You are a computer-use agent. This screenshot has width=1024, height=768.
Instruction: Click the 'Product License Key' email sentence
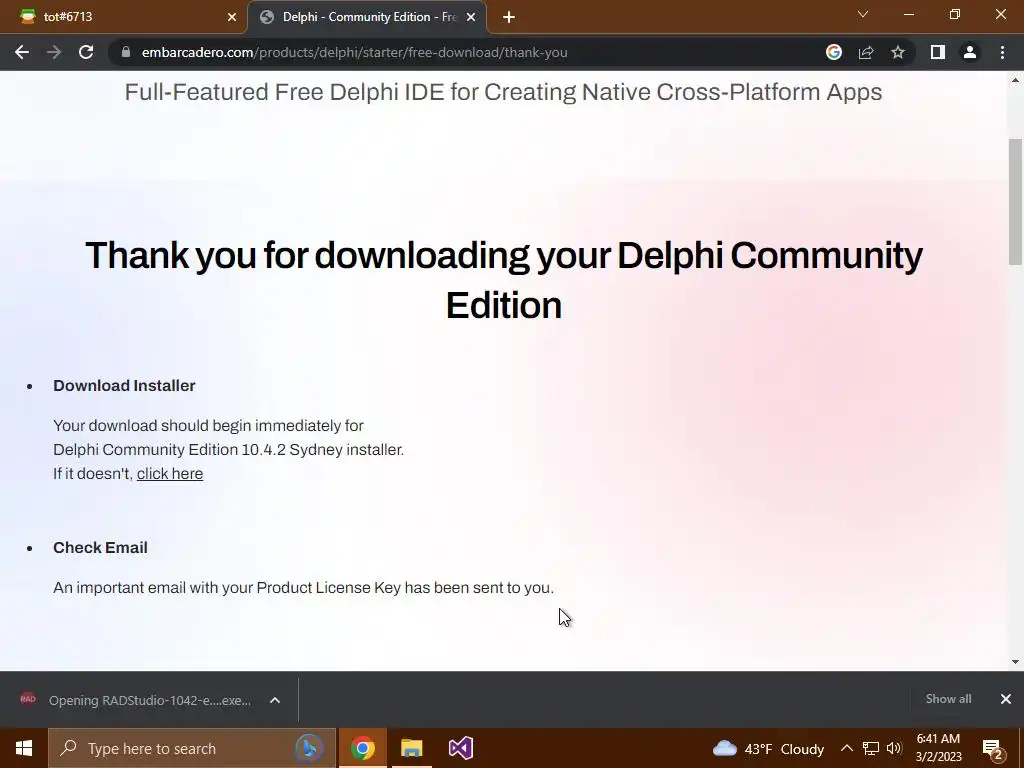point(303,588)
